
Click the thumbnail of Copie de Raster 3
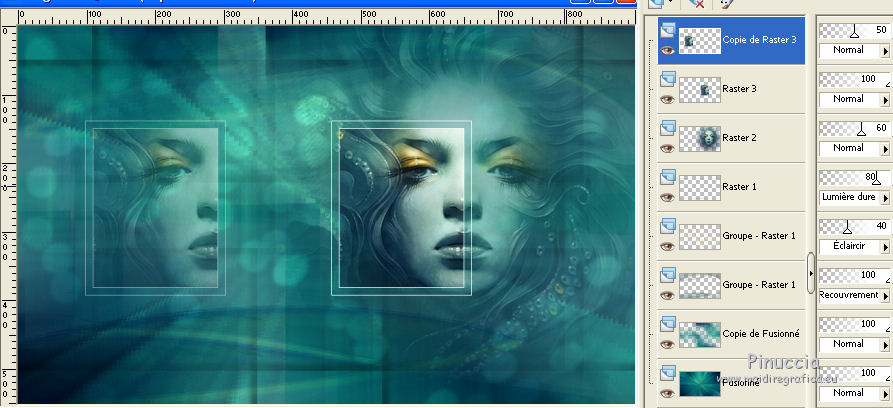700,41
